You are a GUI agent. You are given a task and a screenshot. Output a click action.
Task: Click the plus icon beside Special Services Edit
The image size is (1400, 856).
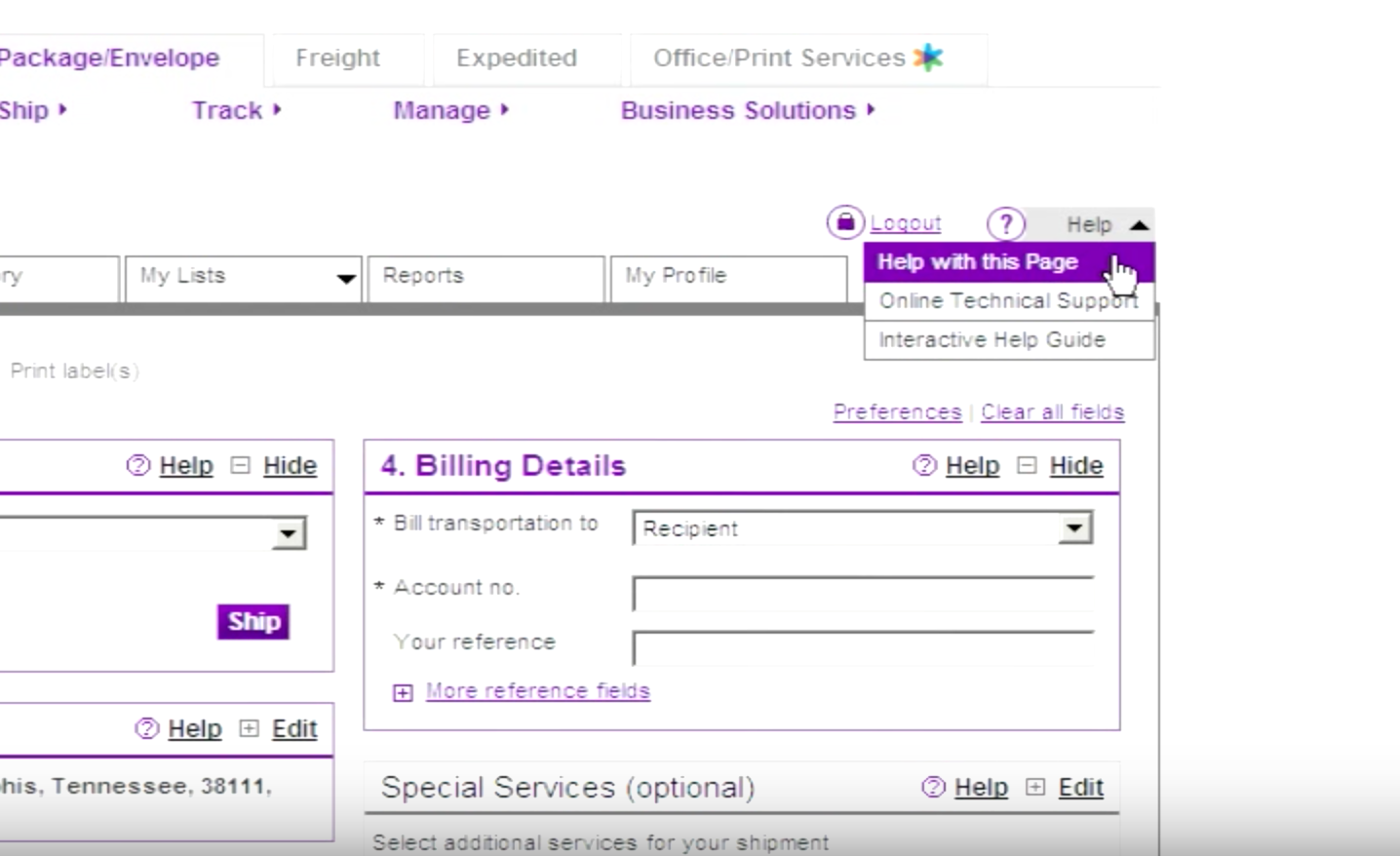(1035, 787)
